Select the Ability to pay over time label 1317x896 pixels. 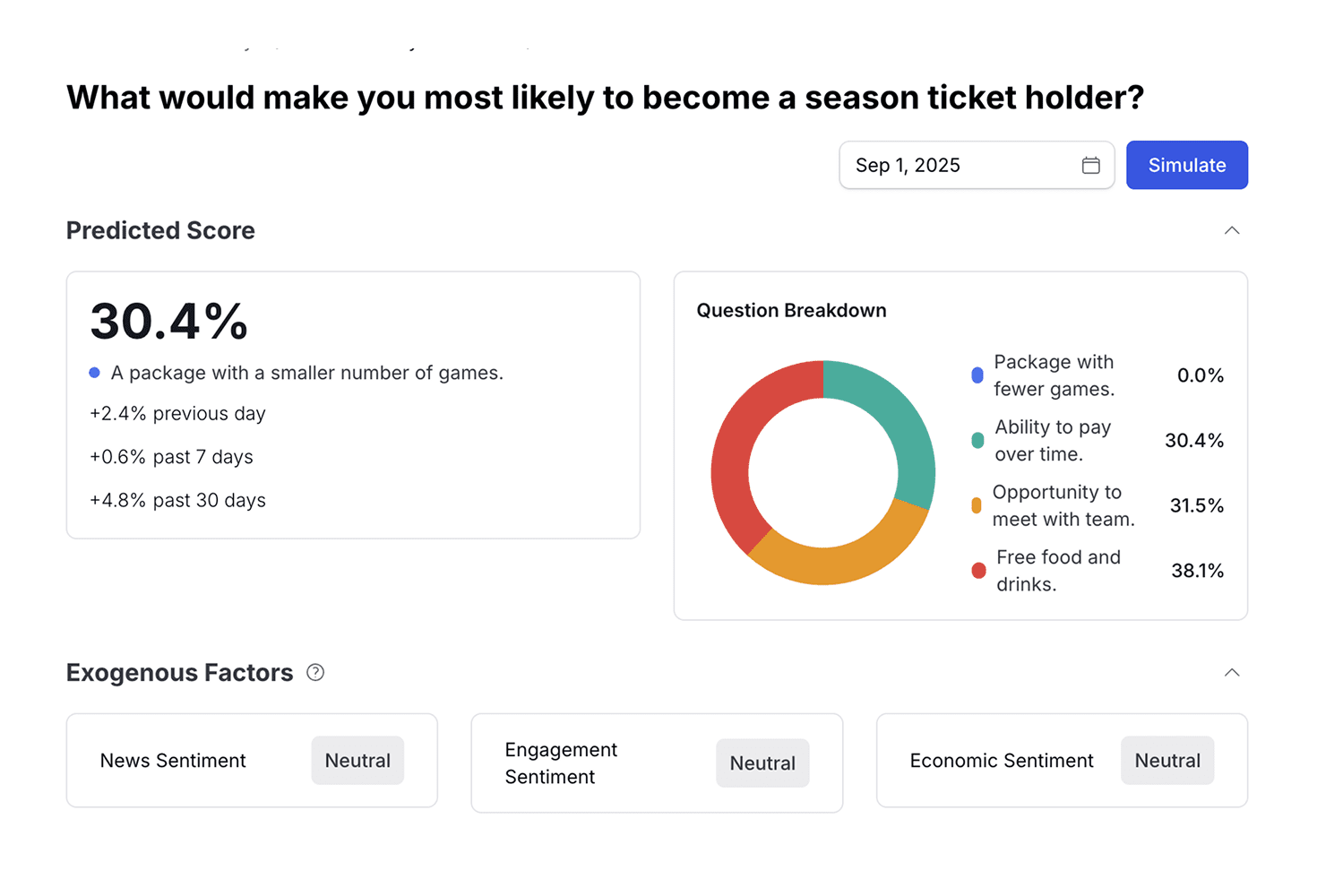(x=1052, y=440)
